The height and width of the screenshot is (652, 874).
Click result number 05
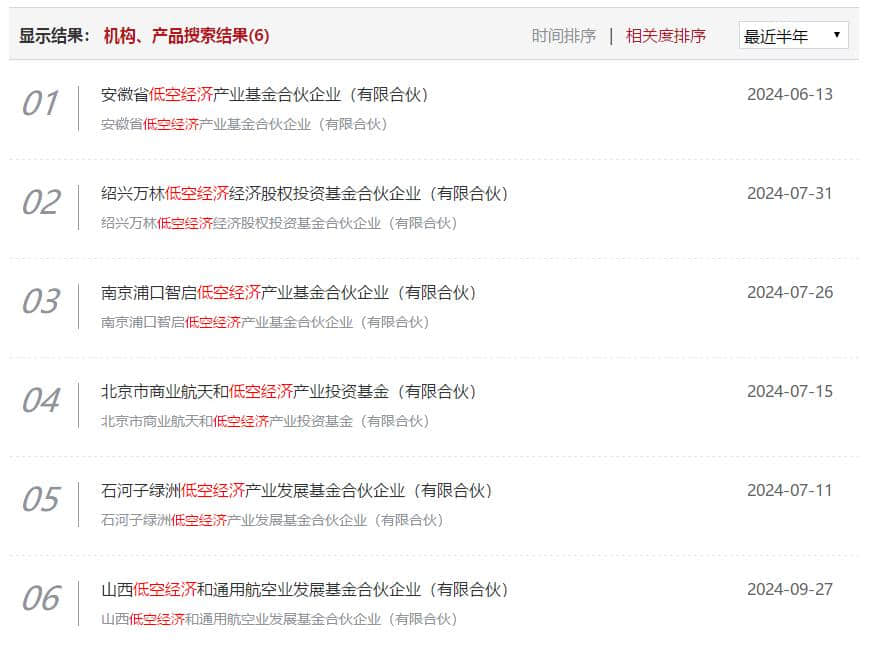click(40, 499)
